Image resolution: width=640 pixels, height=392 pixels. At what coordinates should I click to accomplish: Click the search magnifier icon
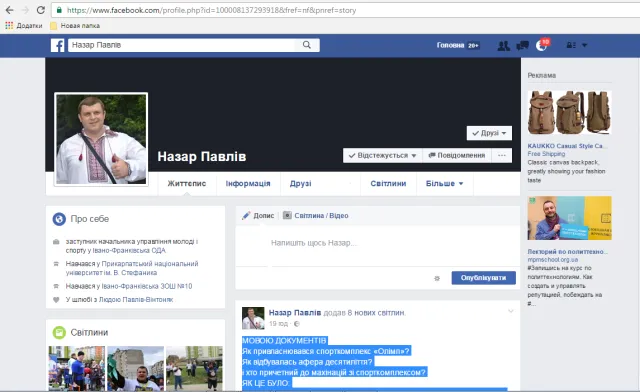click(307, 45)
